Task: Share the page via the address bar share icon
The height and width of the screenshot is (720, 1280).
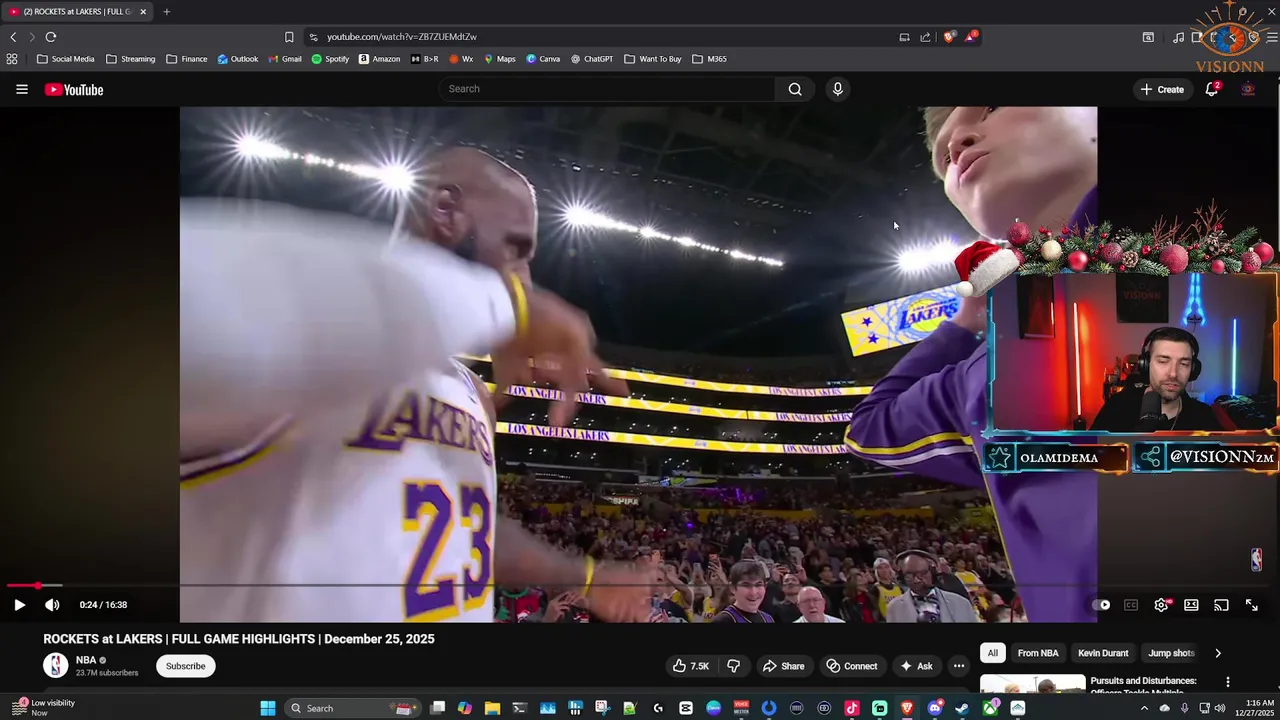Action: click(x=925, y=37)
